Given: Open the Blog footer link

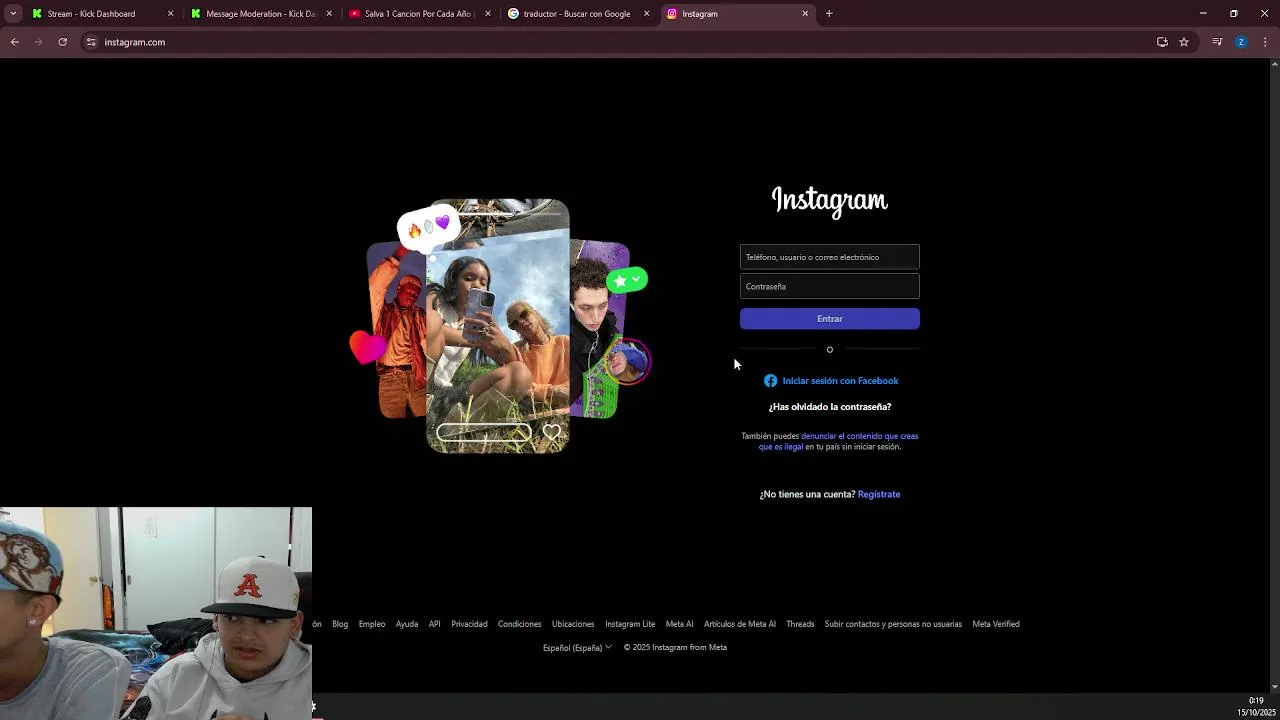Looking at the screenshot, I should [340, 624].
